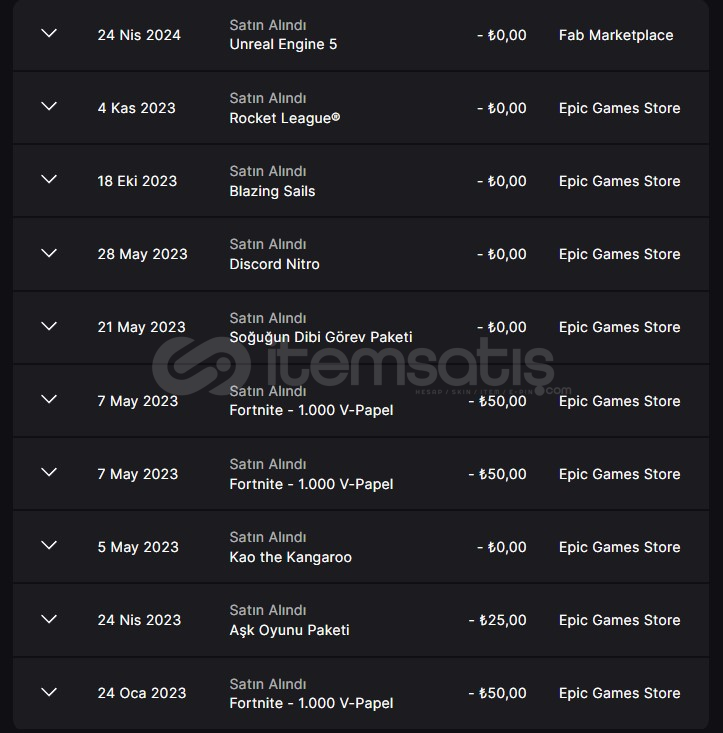Expand the Discord Nitro purchase row
Screen dimensions: 723x733
pyautogui.click(x=48, y=253)
